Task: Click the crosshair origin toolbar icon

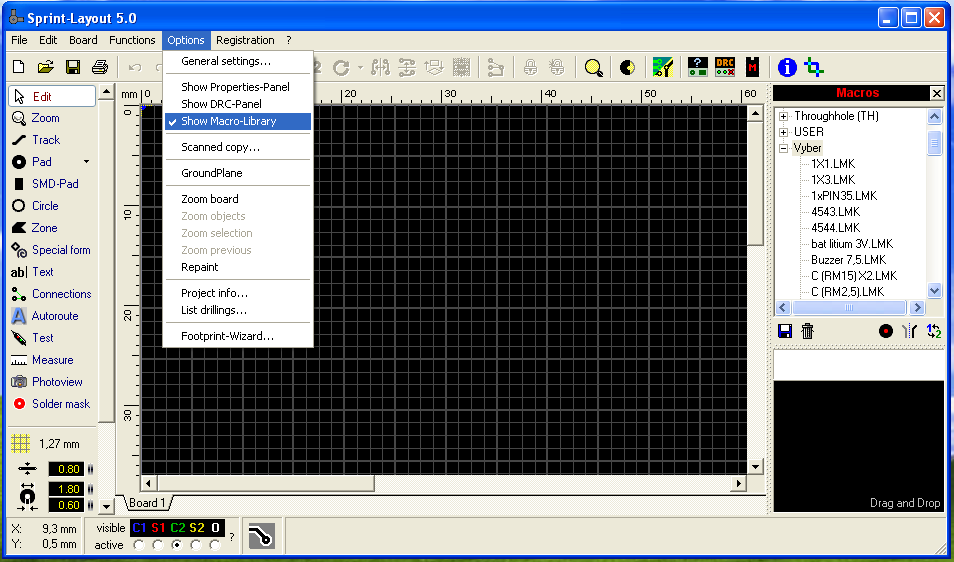Action: click(814, 67)
